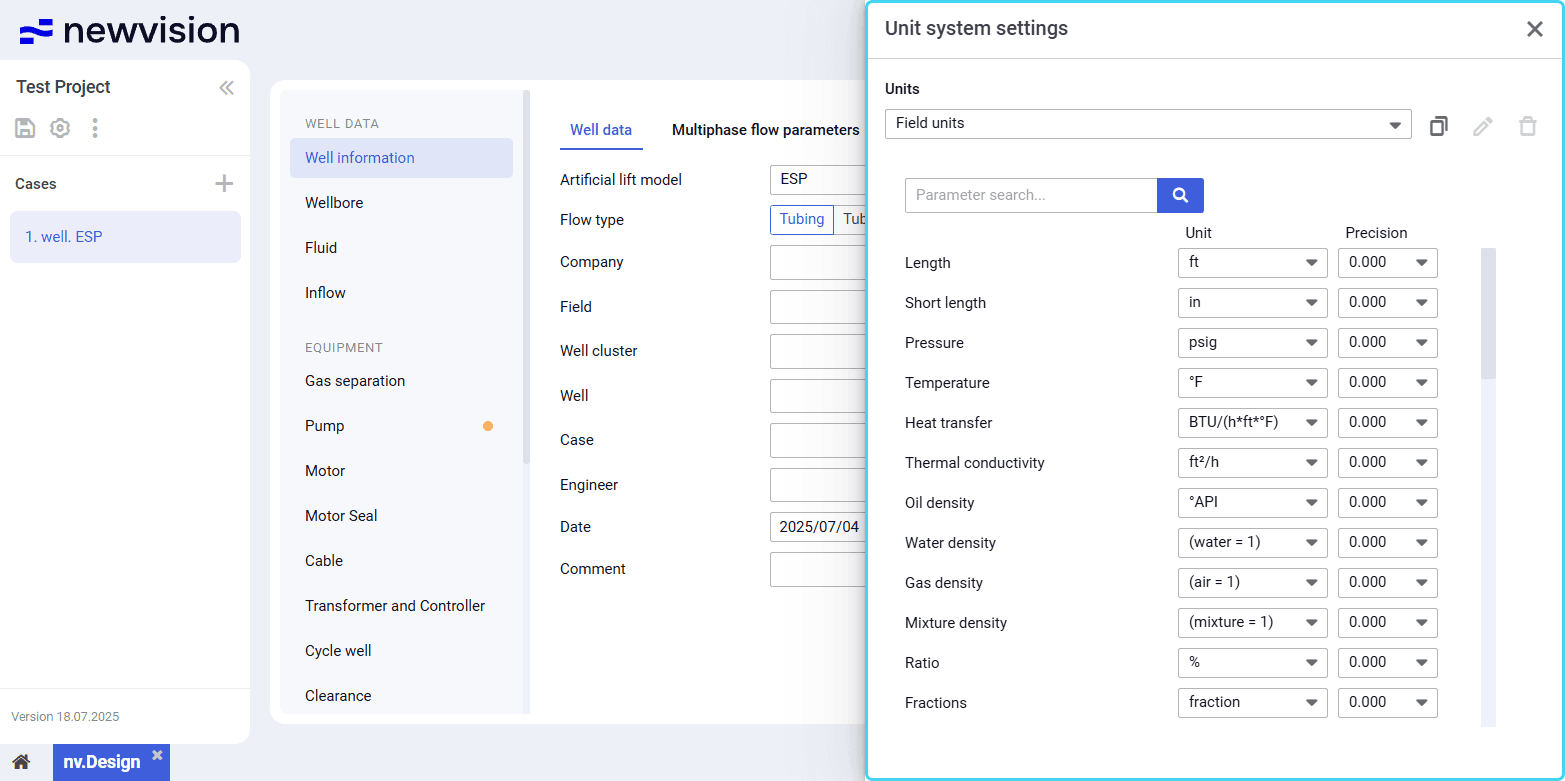The width and height of the screenshot is (1565, 781).
Task: Expand the Pressure unit dropdown
Action: tap(1252, 343)
